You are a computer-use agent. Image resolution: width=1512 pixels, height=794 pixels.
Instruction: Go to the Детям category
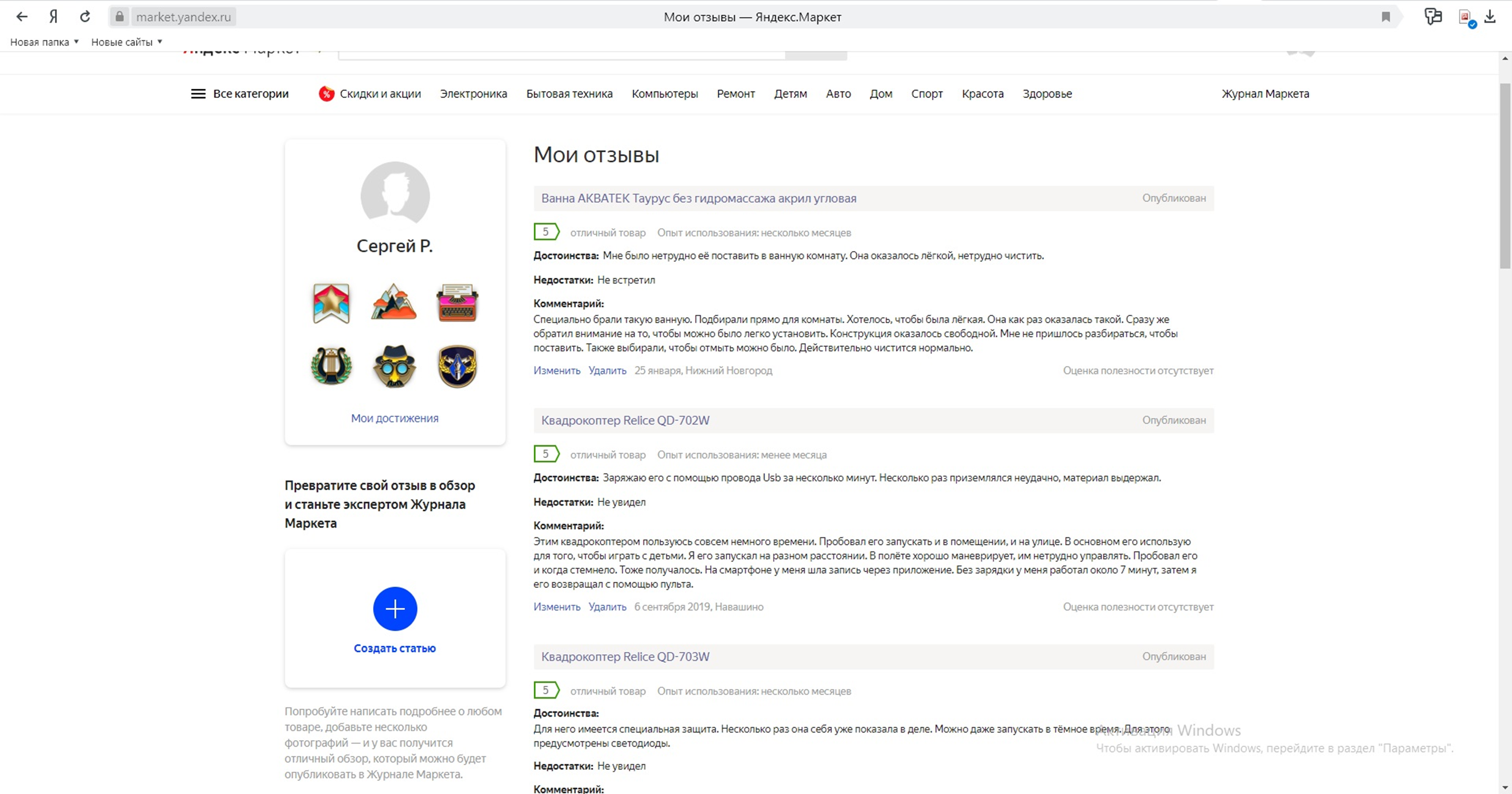pyautogui.click(x=791, y=94)
